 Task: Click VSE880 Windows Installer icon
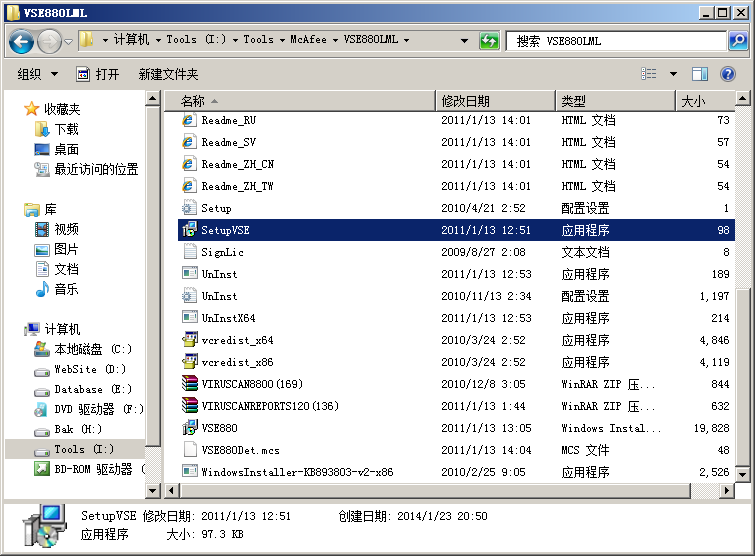tap(189, 428)
